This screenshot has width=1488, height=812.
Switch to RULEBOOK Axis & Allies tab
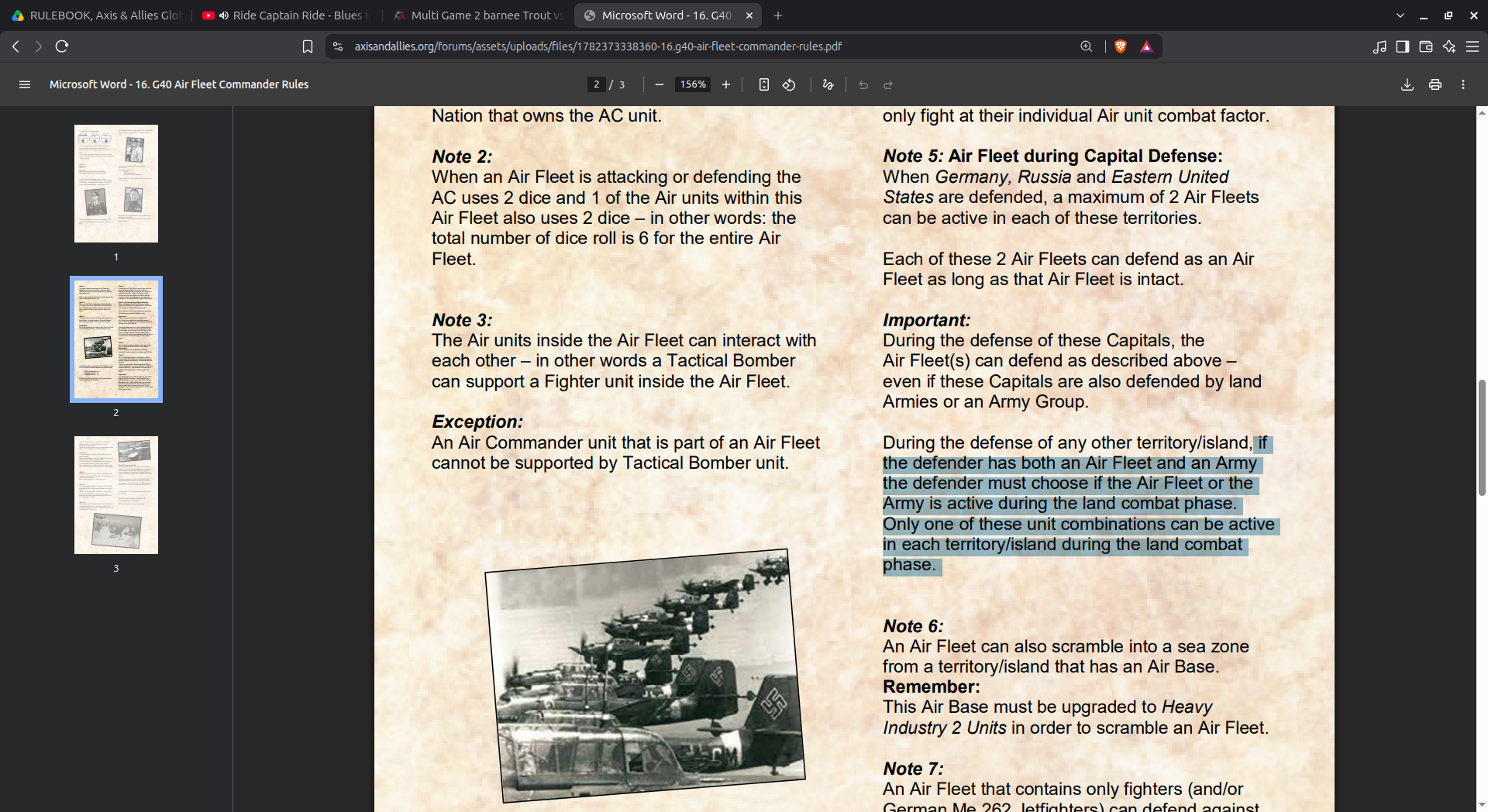point(96,15)
